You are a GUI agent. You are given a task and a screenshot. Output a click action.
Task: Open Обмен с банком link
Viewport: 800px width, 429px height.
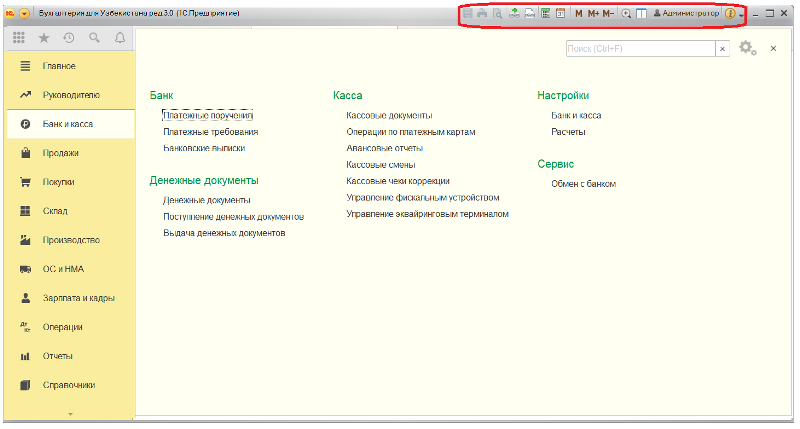(583, 184)
